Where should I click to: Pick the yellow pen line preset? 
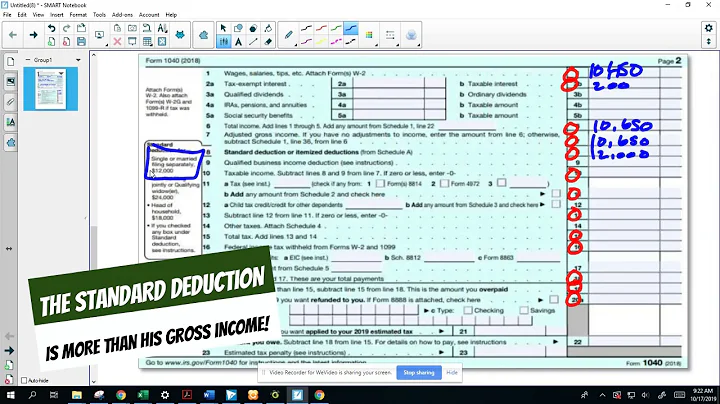click(x=321, y=42)
